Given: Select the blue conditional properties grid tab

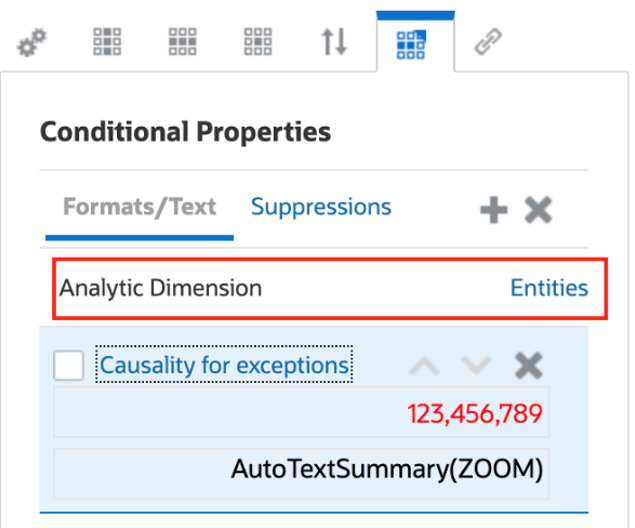Looking at the screenshot, I should [412, 44].
